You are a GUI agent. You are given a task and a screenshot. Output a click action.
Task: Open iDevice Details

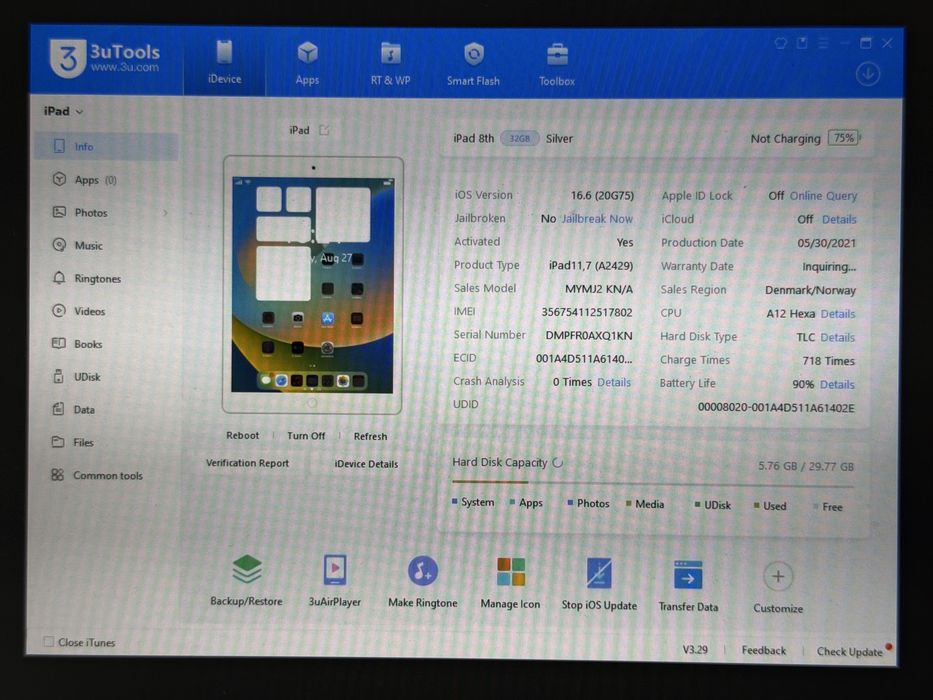click(366, 464)
